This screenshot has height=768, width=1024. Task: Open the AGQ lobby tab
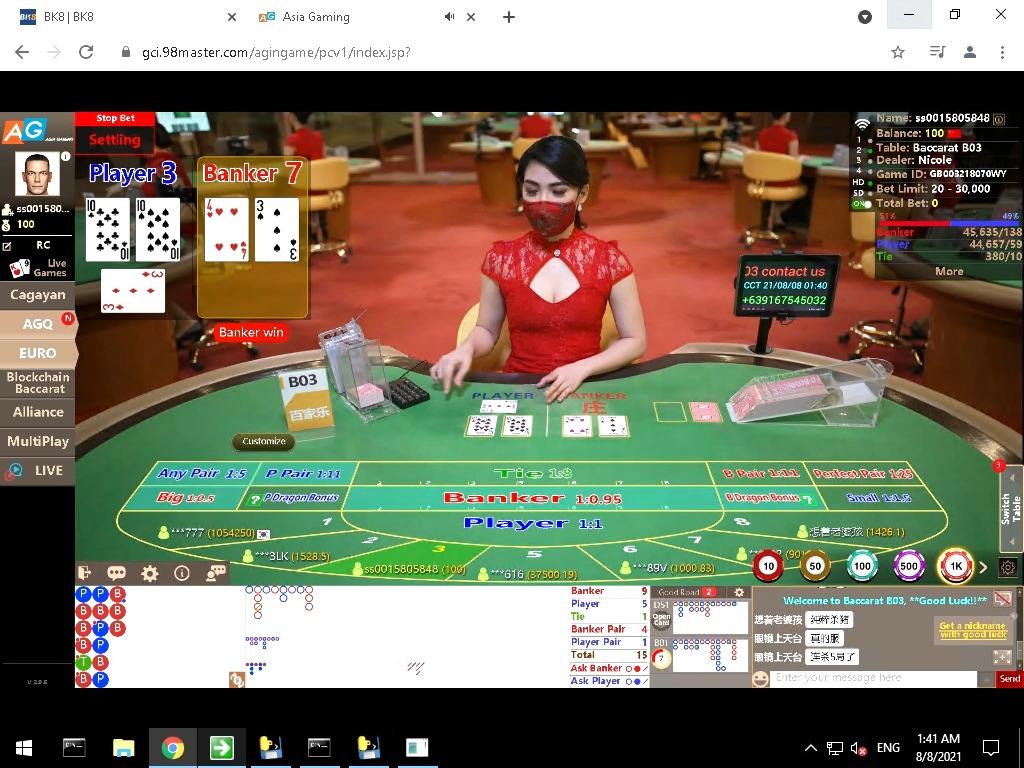37,324
